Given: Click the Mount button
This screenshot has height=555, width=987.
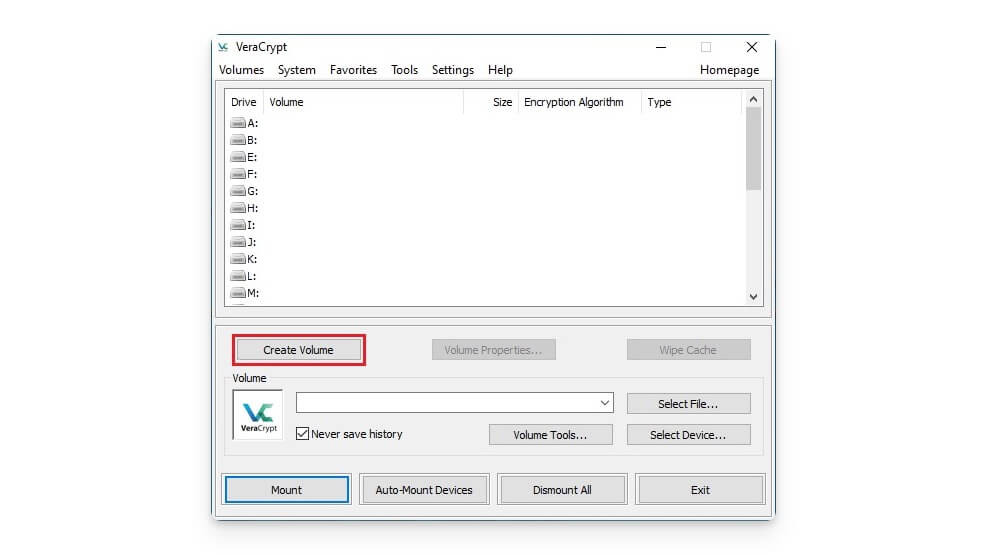Looking at the screenshot, I should (x=286, y=490).
